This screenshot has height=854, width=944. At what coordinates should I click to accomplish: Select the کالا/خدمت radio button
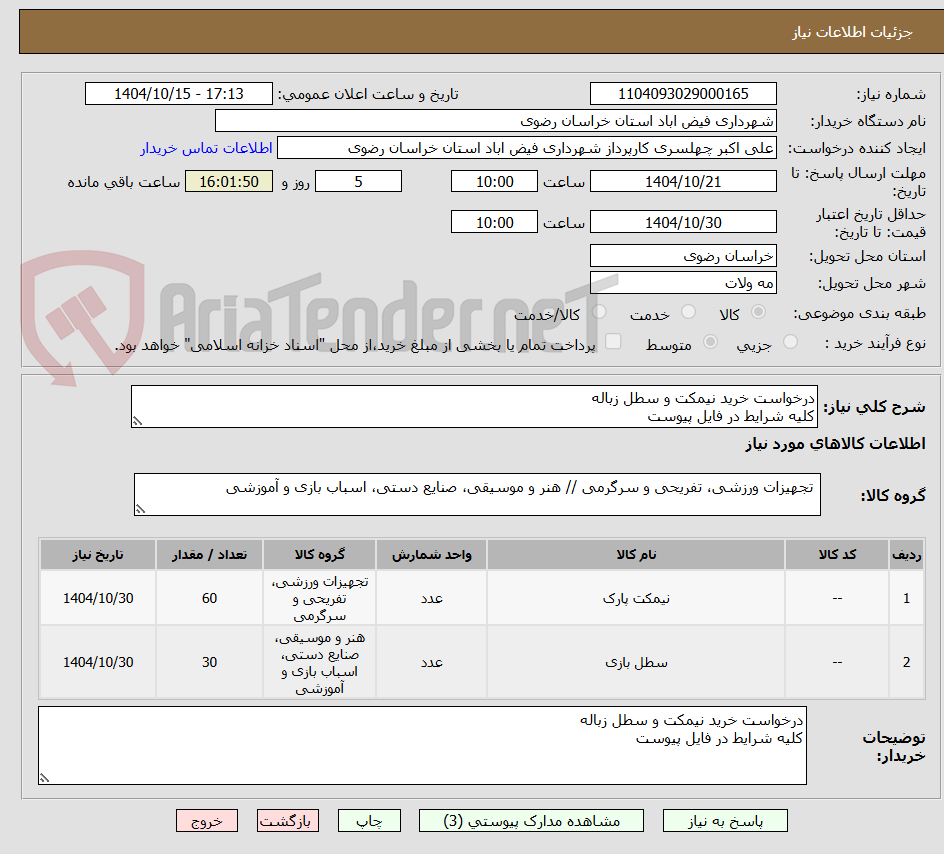(x=599, y=312)
